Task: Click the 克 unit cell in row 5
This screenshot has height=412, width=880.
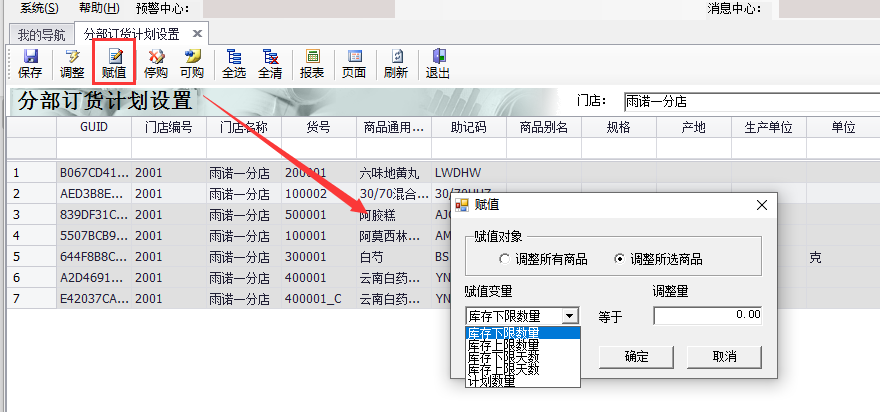Action: pyautogui.click(x=843, y=257)
